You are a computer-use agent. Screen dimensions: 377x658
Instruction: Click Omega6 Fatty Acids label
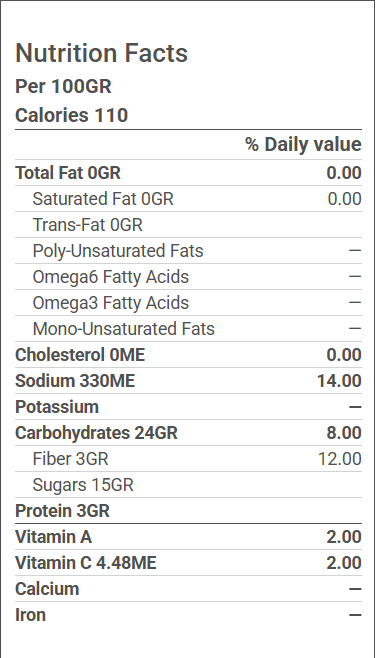[x=111, y=277]
